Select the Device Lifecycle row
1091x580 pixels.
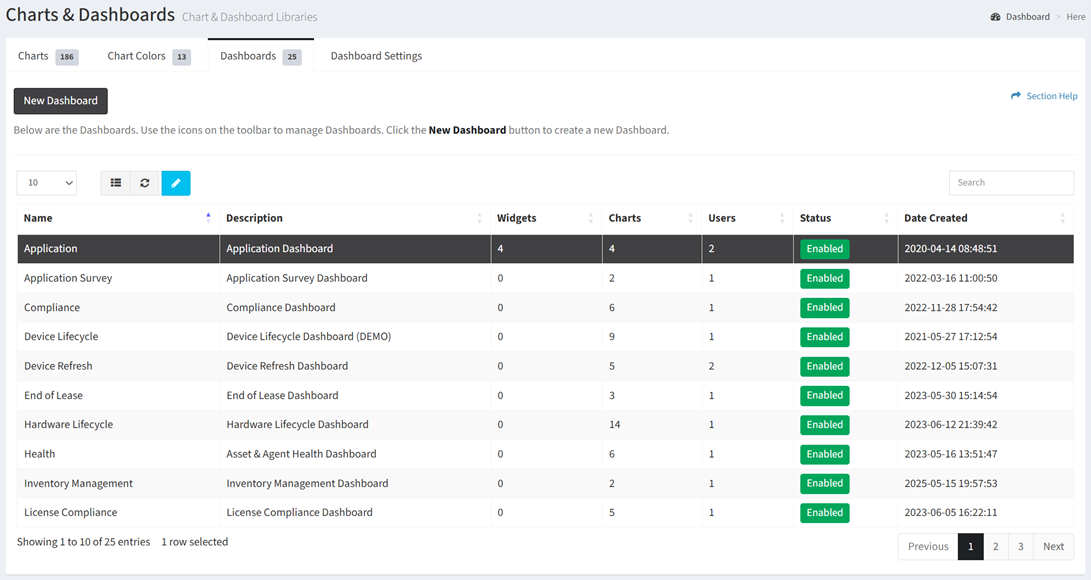click(546, 337)
